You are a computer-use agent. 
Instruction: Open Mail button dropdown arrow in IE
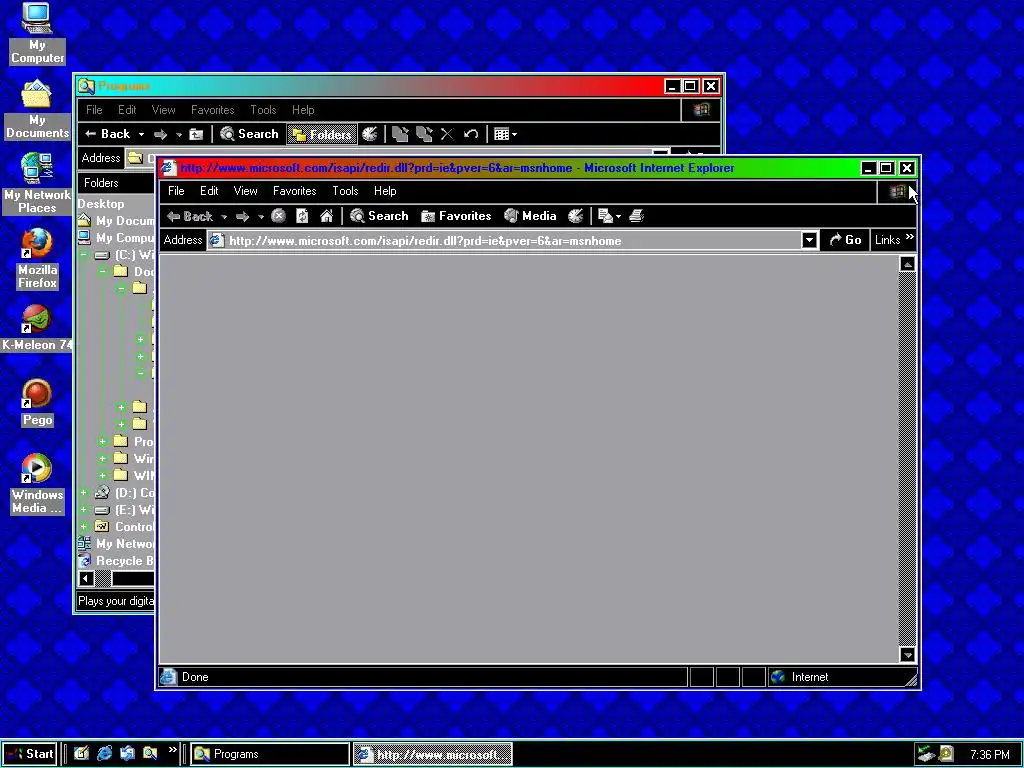[x=618, y=217]
